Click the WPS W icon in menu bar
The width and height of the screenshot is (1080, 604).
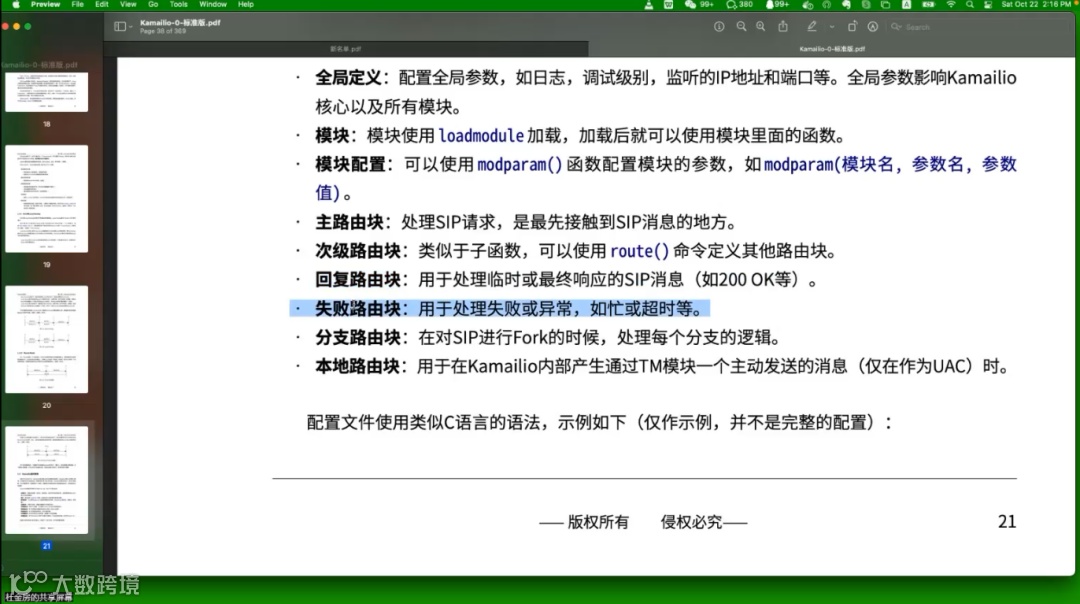tap(668, 5)
